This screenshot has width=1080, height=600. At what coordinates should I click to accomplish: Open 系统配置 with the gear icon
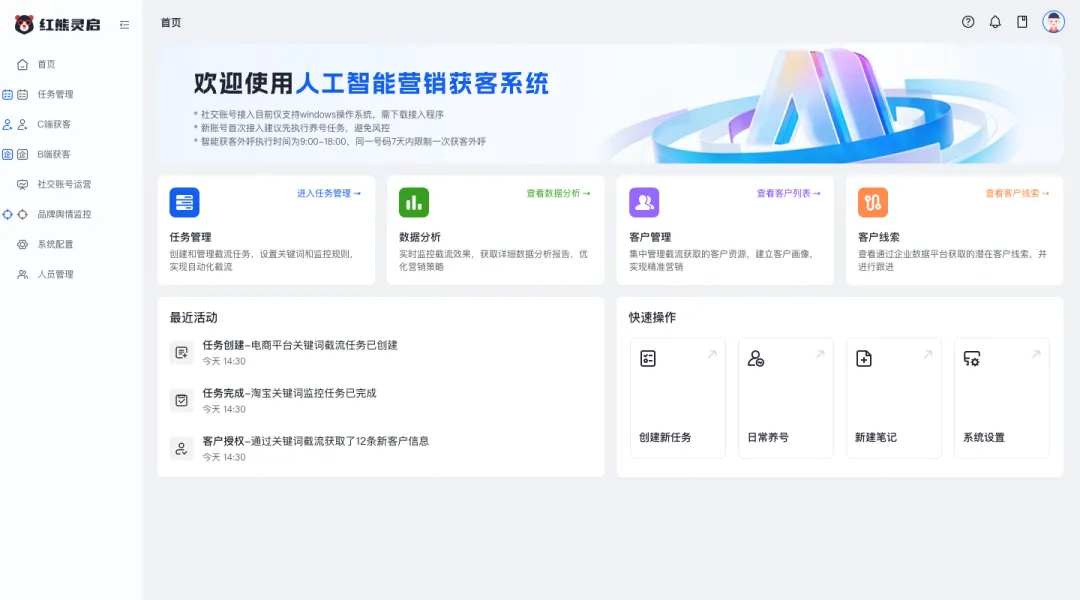point(23,243)
